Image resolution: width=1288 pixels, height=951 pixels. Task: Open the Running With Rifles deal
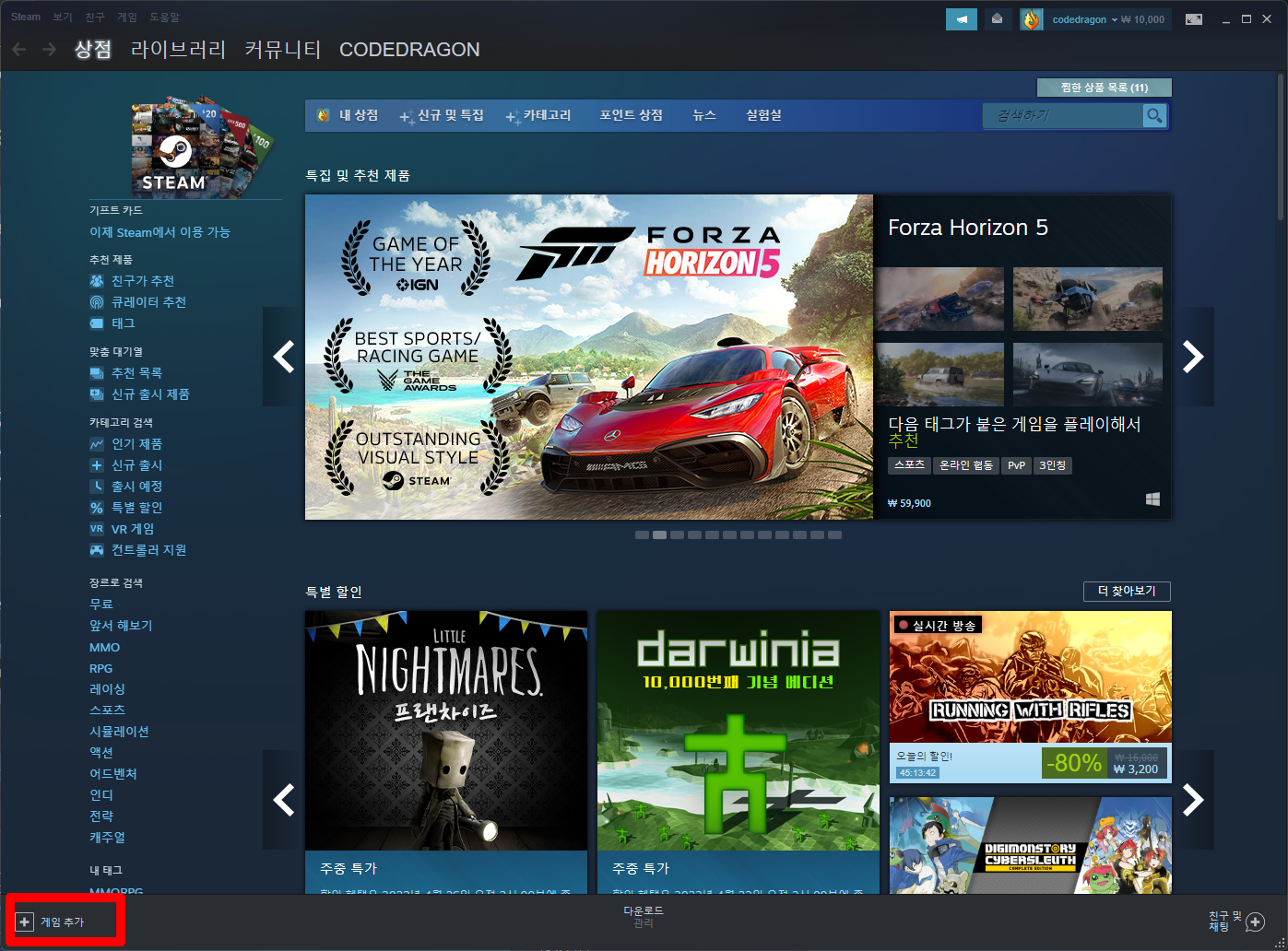pyautogui.click(x=1031, y=697)
